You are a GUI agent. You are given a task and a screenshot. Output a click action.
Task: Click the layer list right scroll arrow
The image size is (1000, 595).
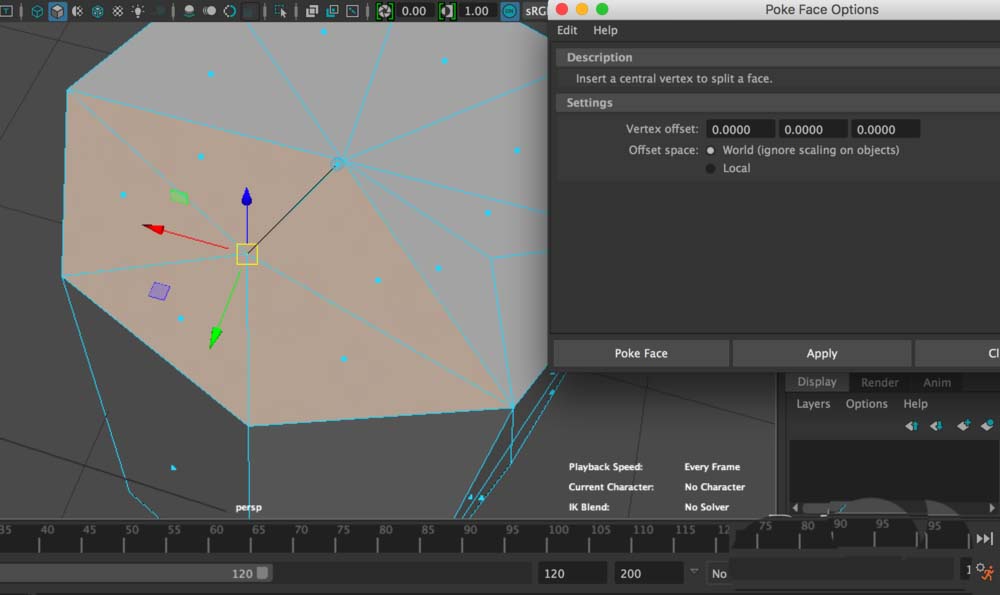click(992, 508)
